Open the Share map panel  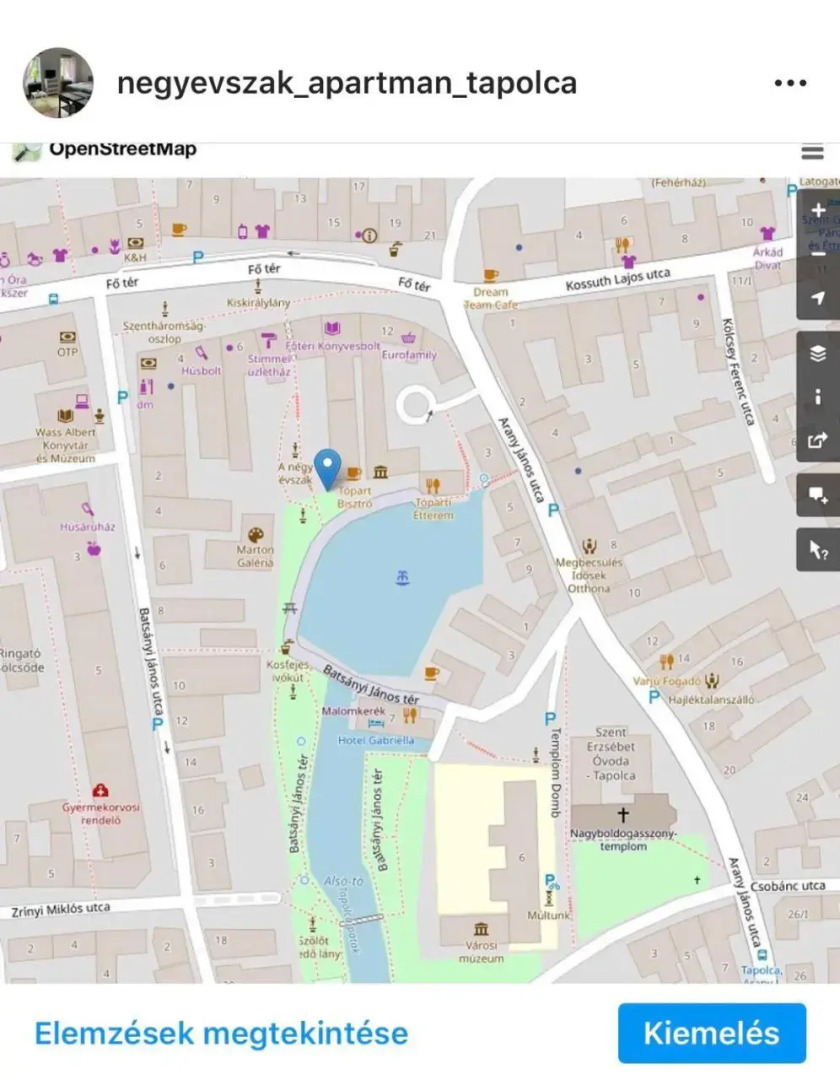click(819, 439)
